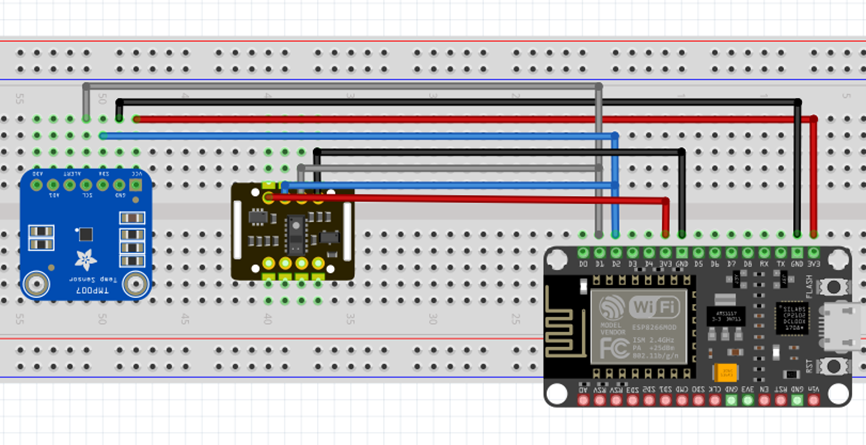Select the long red wire from TMP007 VCC

point(475,119)
